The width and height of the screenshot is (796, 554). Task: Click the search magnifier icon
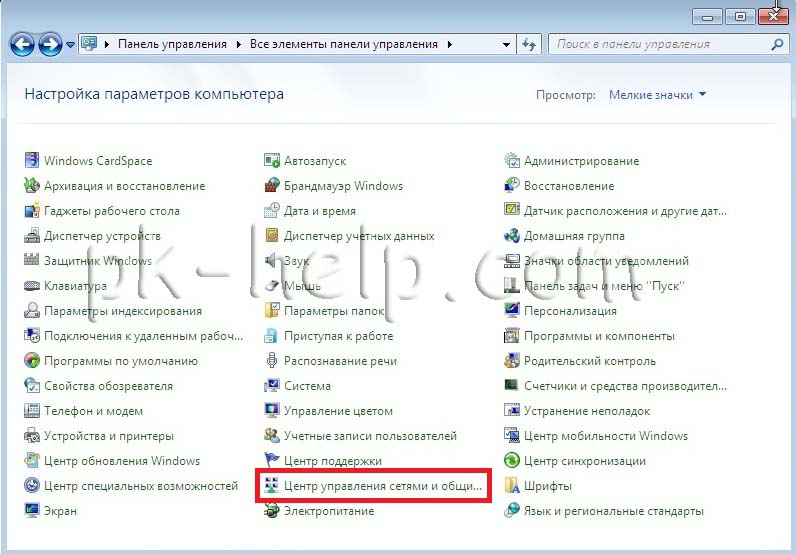pos(777,44)
